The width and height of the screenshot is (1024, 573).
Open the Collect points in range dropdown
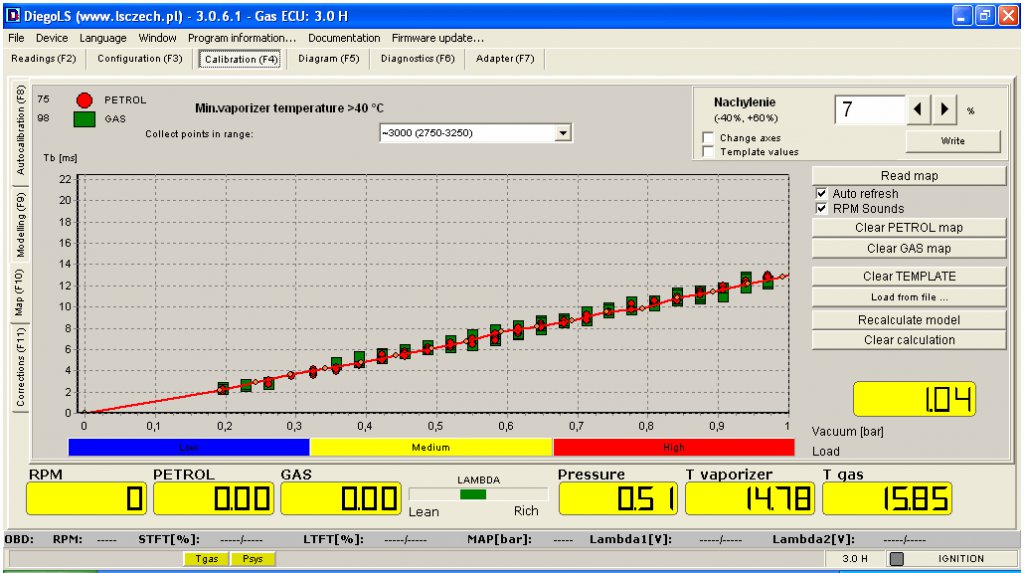562,133
